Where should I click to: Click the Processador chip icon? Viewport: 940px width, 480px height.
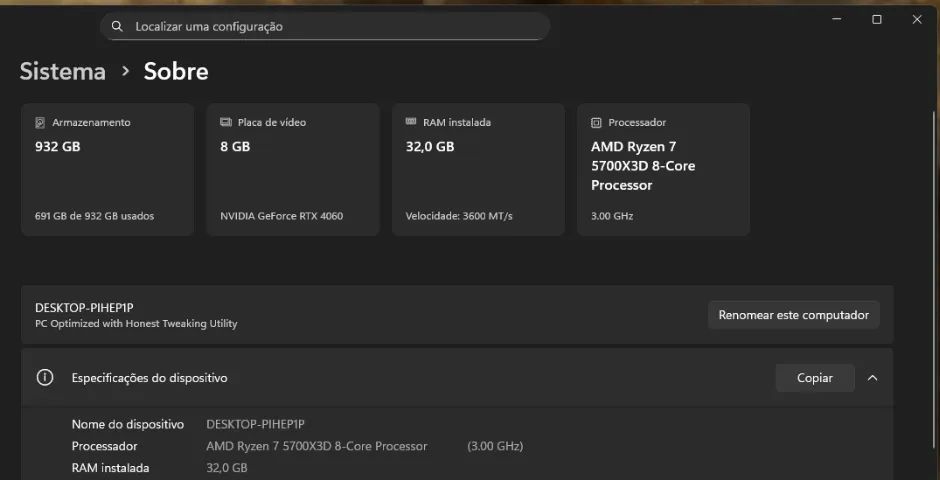point(596,122)
